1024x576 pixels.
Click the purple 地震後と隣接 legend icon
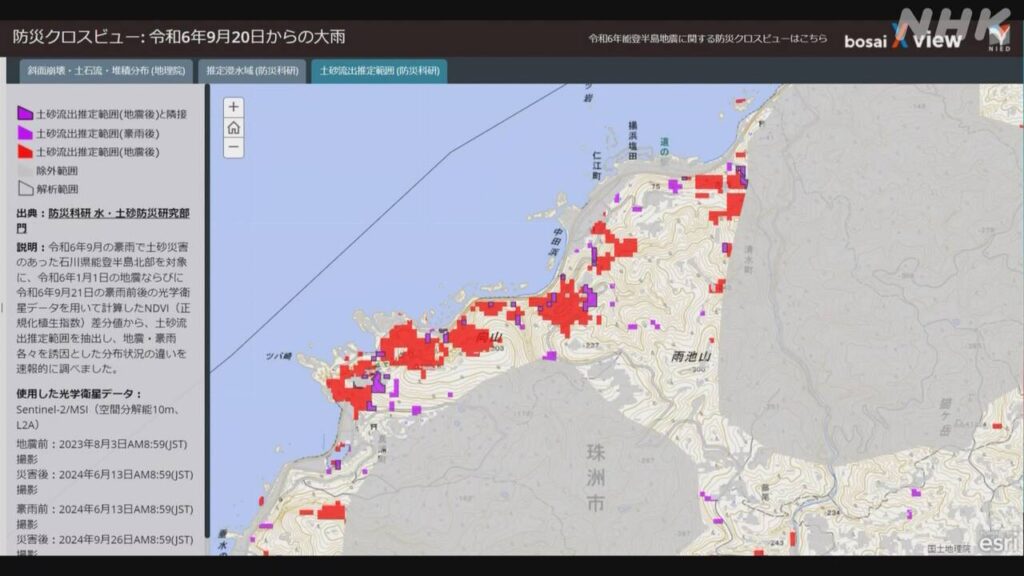tap(25, 113)
